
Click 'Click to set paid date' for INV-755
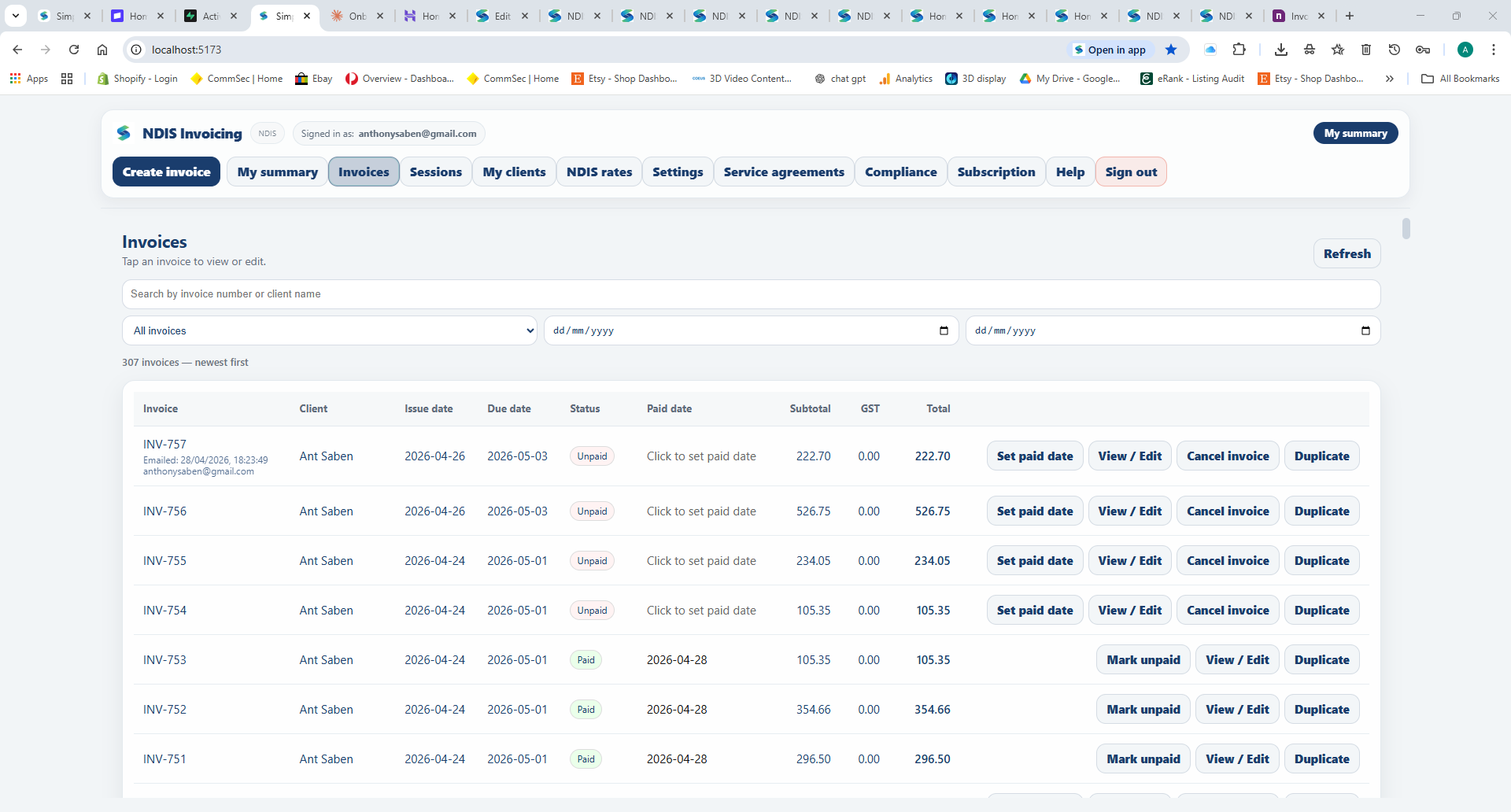pos(701,561)
